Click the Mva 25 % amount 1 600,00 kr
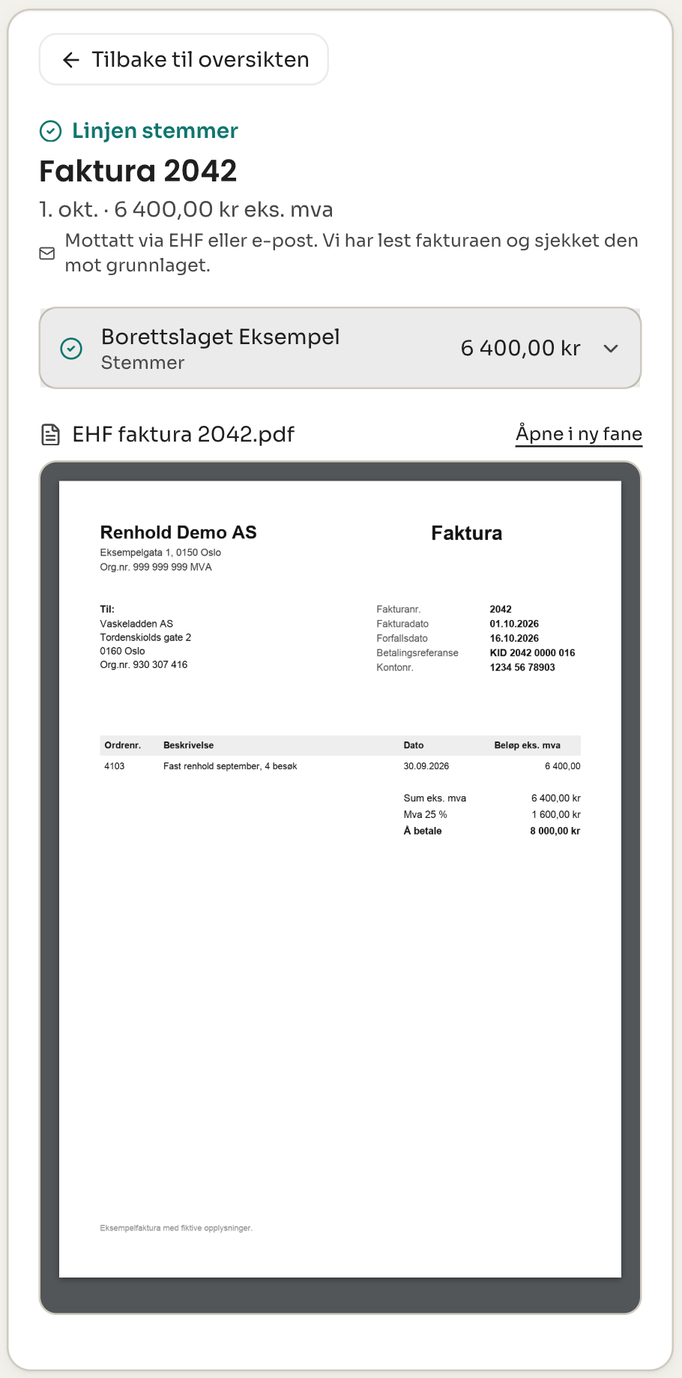This screenshot has width=682, height=1378. pos(555,815)
